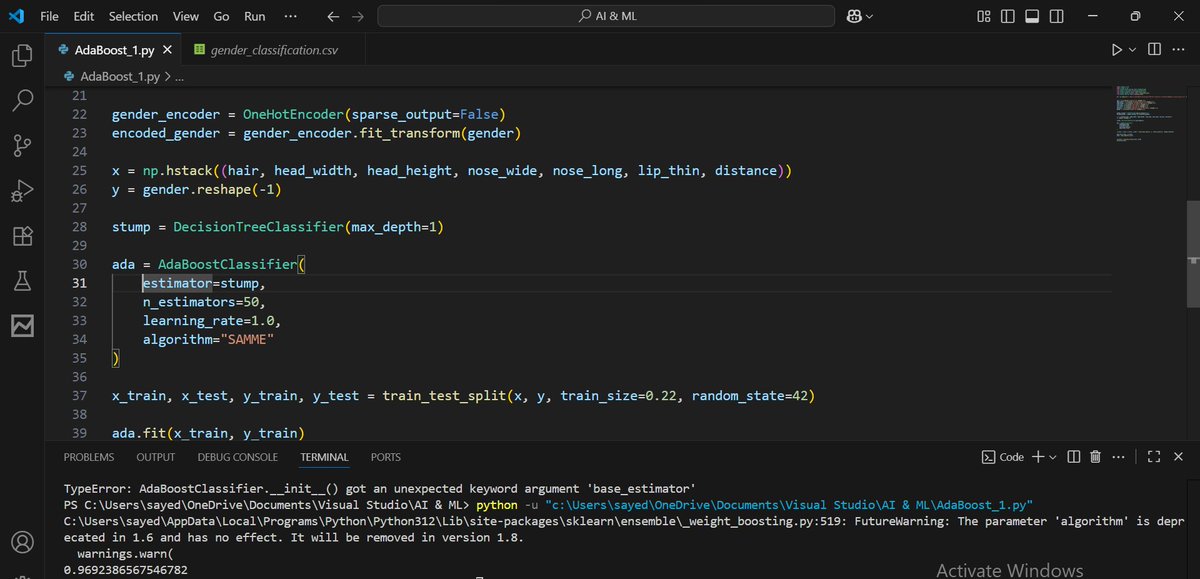Go back using the left arrow
Screen dimensions: 1200x579
point(334,16)
